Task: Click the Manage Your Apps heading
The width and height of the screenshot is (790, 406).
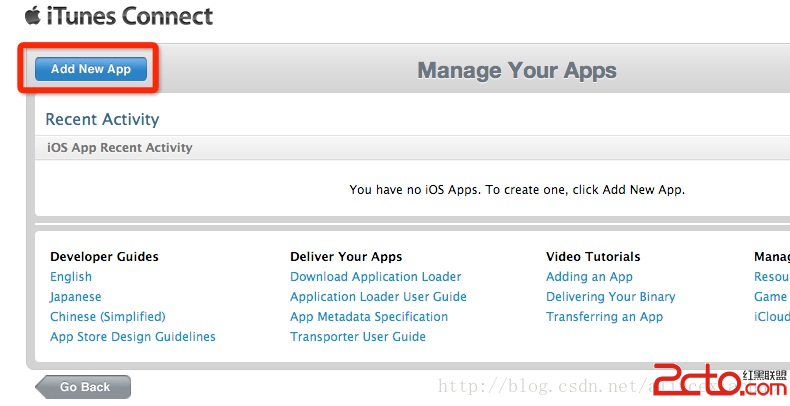Action: pyautogui.click(x=517, y=71)
